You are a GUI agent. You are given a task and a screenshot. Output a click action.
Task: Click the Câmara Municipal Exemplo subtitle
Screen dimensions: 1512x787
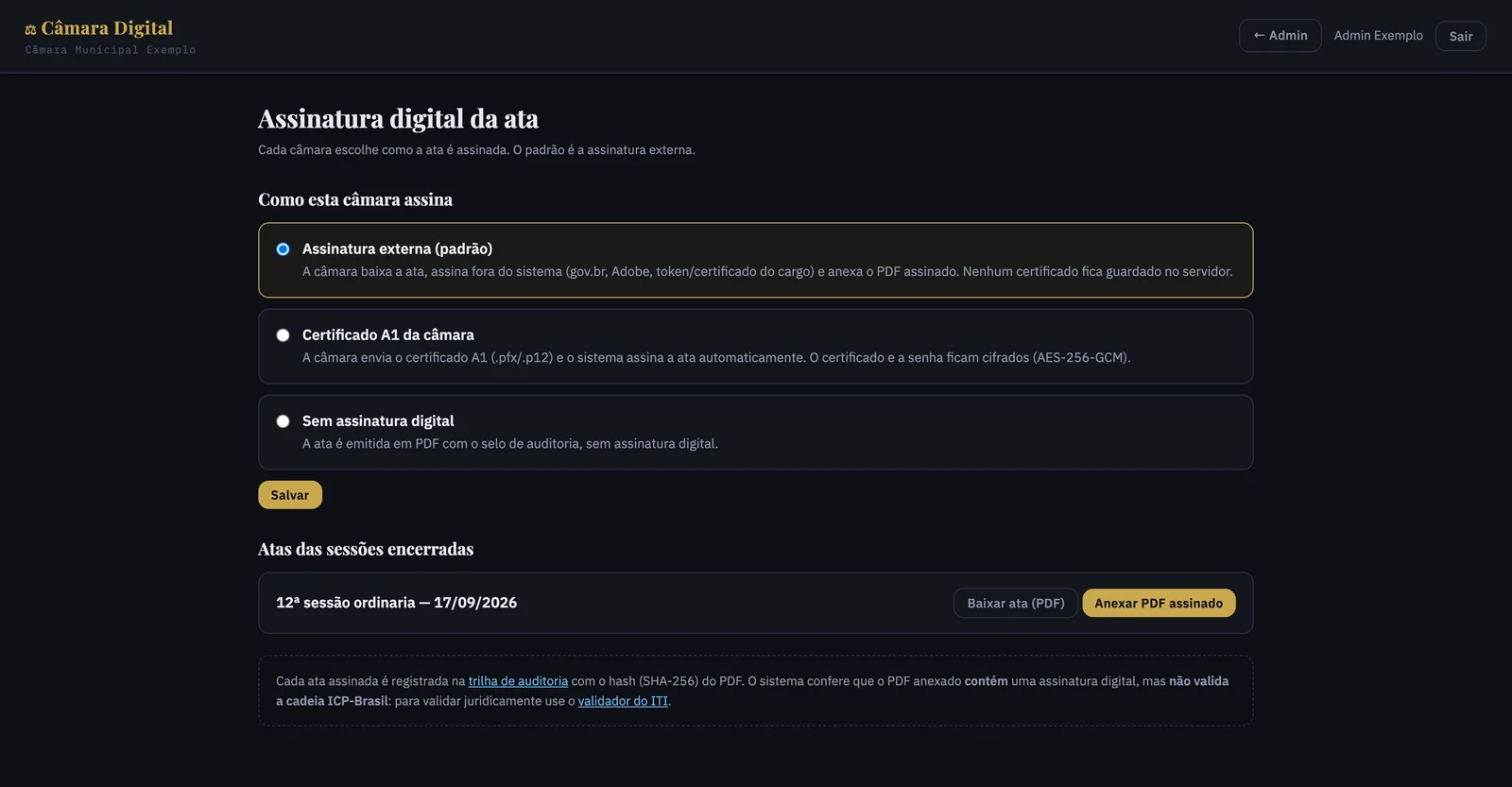point(111,50)
